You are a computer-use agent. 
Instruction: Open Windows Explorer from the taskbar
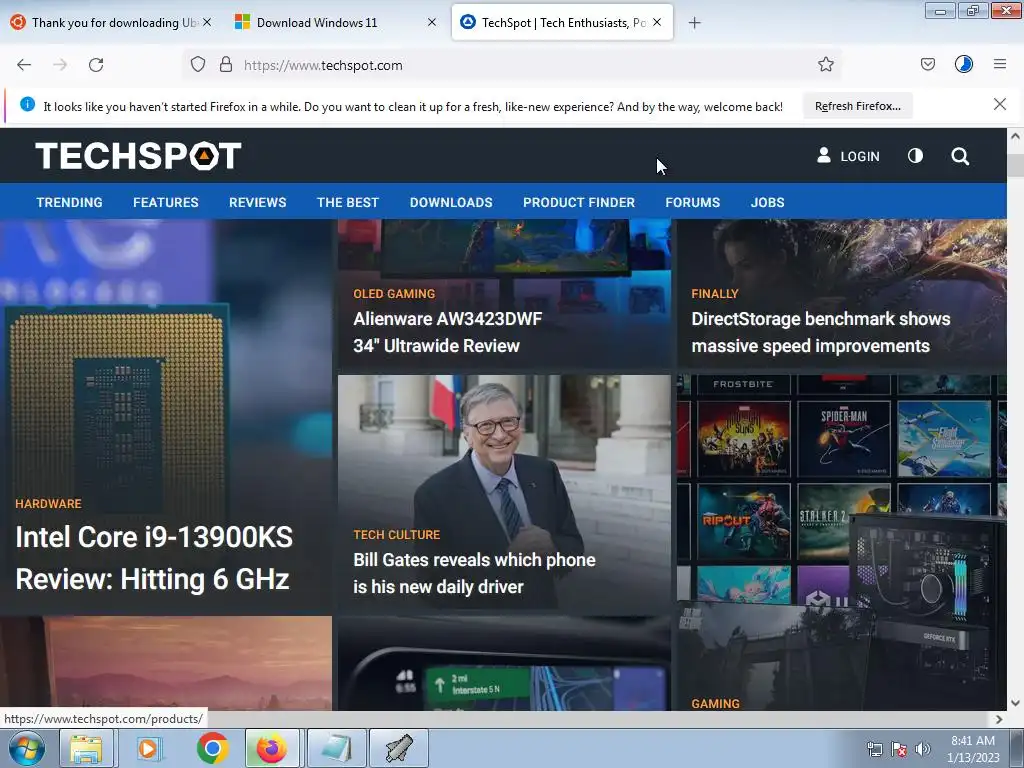86,748
